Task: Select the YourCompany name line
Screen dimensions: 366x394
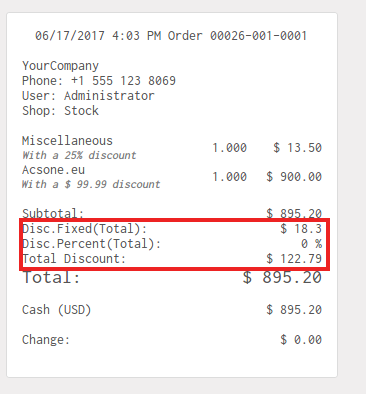Action: tap(60, 66)
